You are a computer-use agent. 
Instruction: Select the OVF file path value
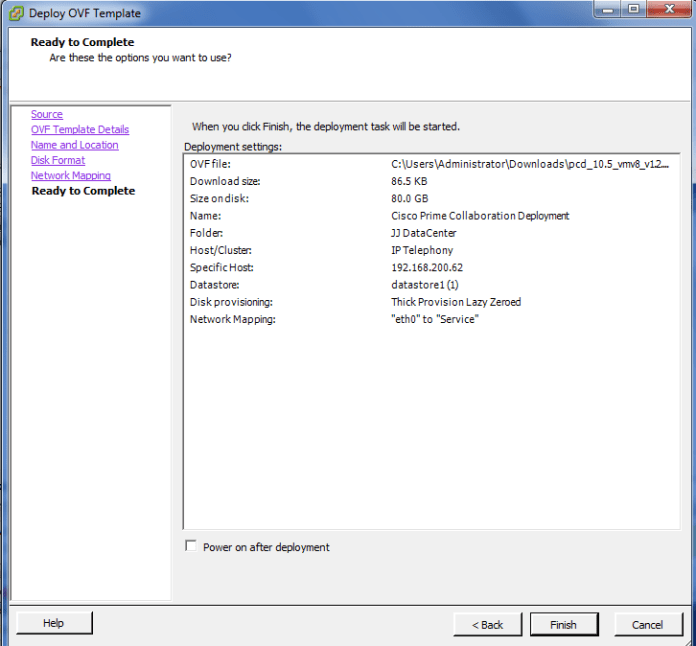pos(530,164)
